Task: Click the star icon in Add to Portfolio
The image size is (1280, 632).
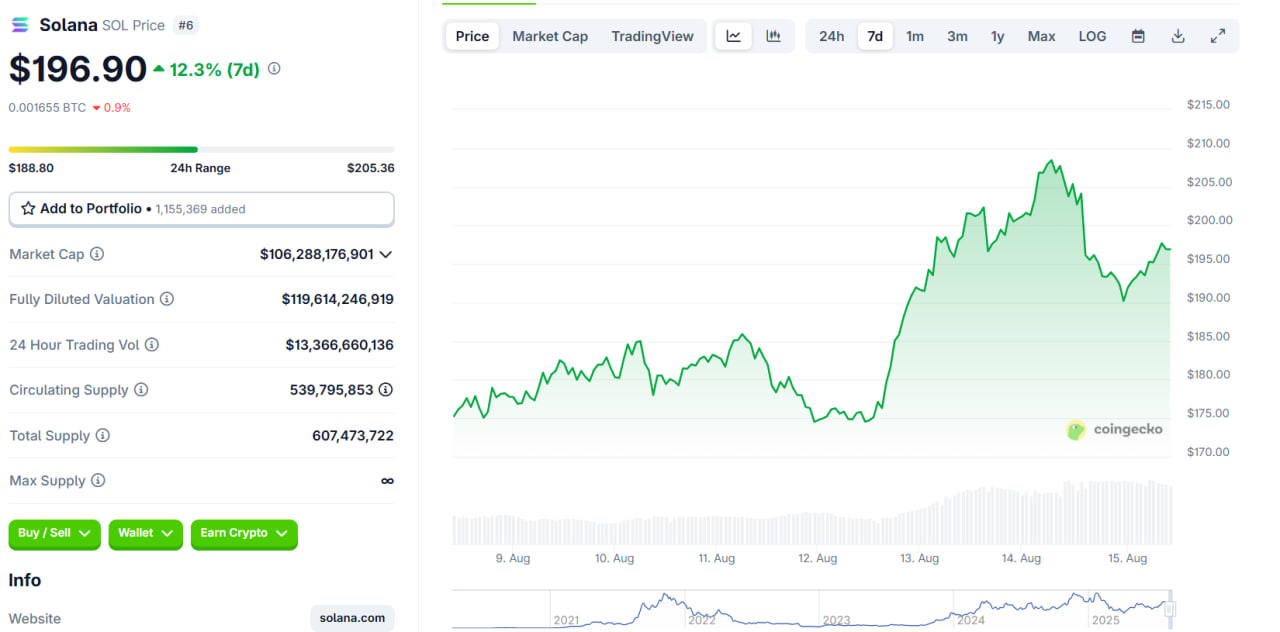Action: (28, 209)
